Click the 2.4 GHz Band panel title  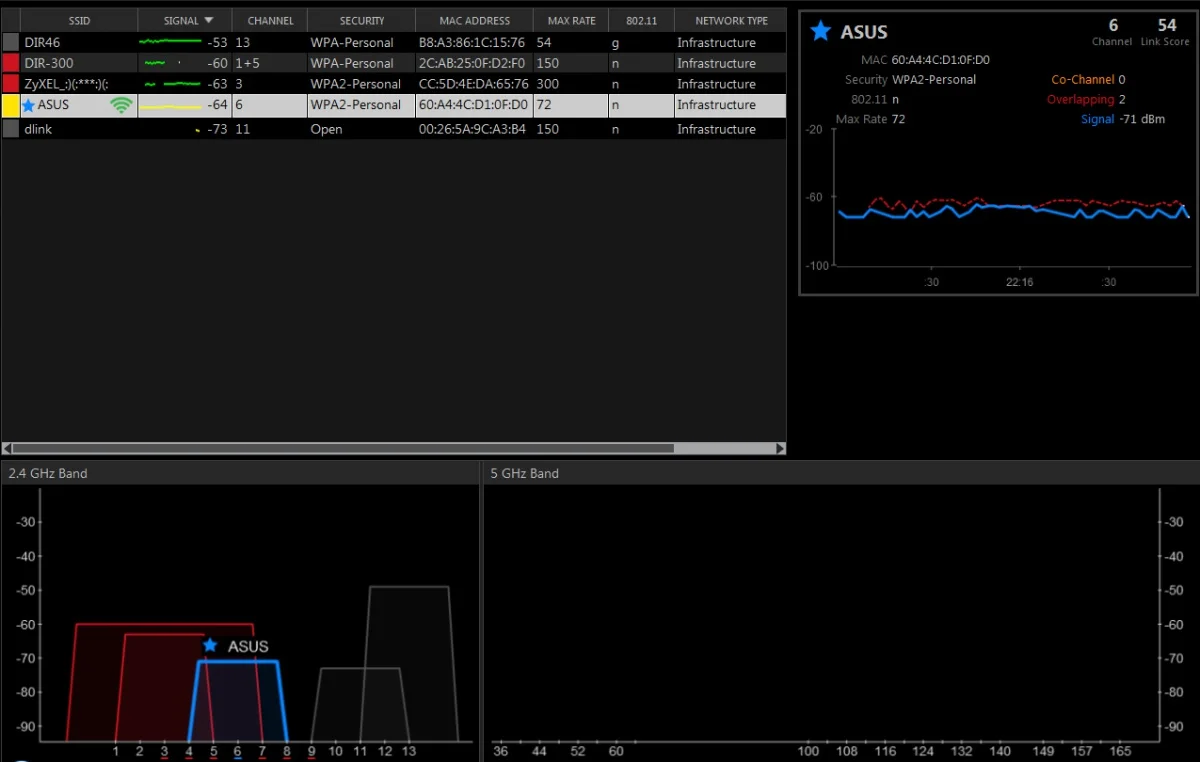48,473
